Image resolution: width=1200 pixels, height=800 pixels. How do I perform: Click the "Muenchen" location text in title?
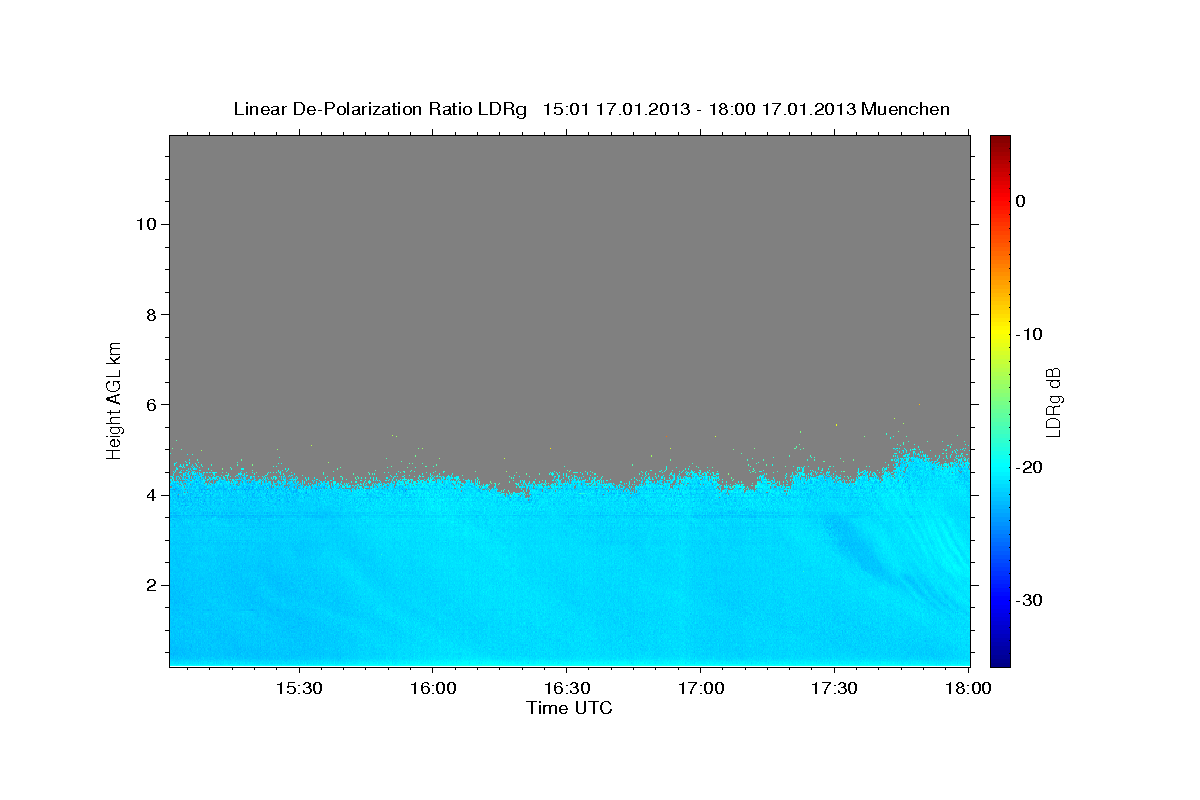pyautogui.click(x=905, y=109)
